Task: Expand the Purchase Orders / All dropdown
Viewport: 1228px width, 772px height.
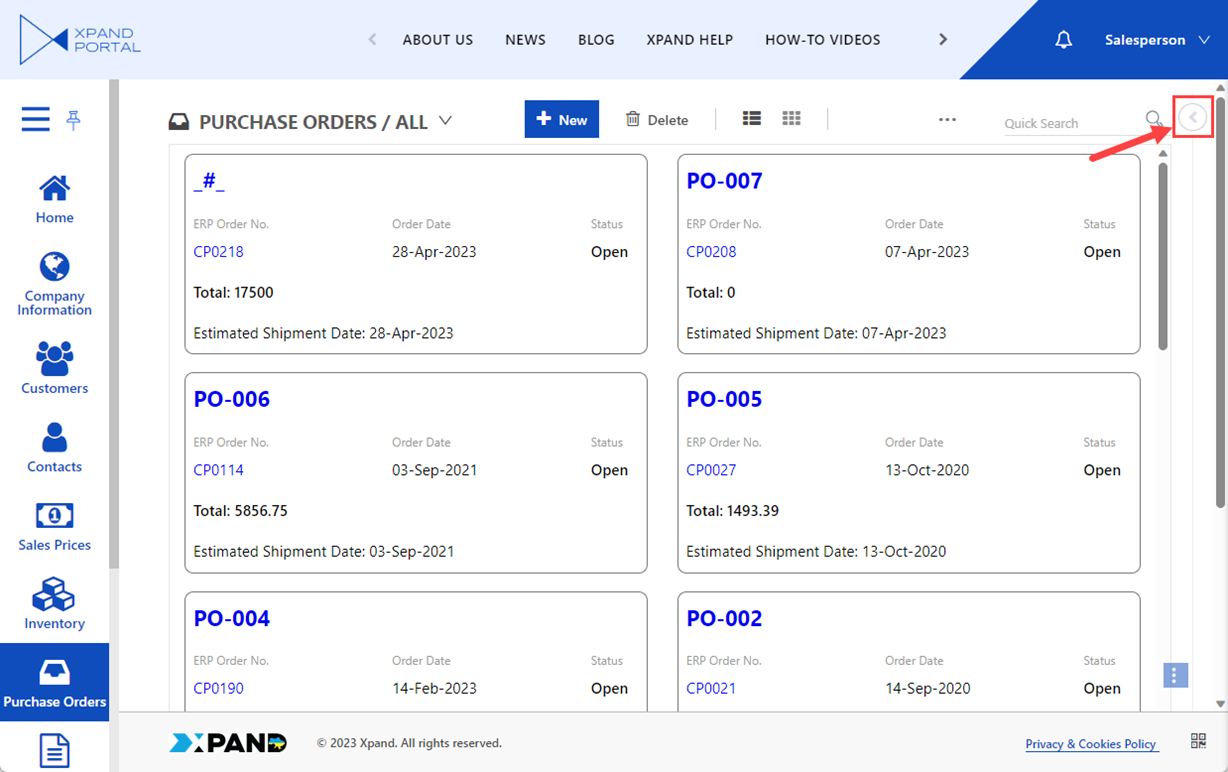Action: tap(446, 121)
